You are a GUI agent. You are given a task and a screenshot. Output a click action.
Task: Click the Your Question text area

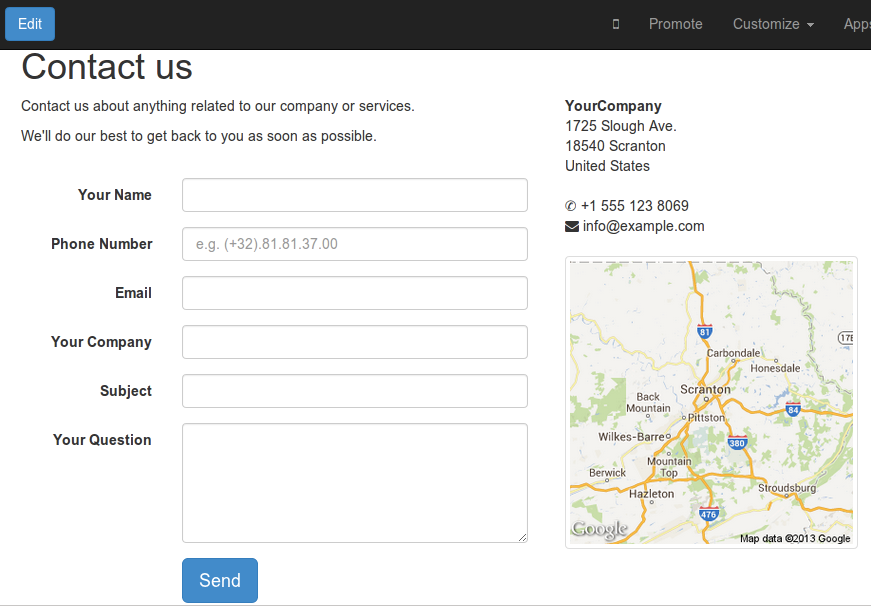point(355,483)
